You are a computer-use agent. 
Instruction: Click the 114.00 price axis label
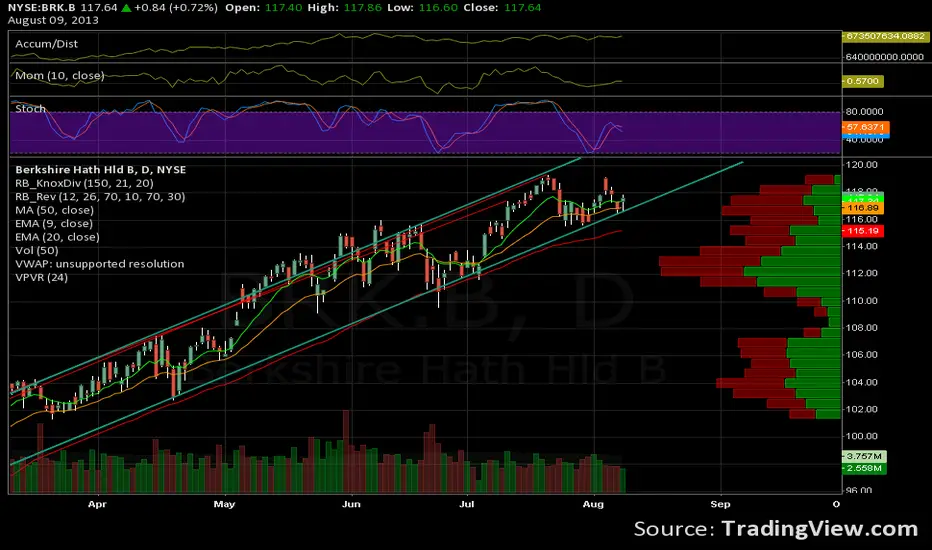point(862,246)
